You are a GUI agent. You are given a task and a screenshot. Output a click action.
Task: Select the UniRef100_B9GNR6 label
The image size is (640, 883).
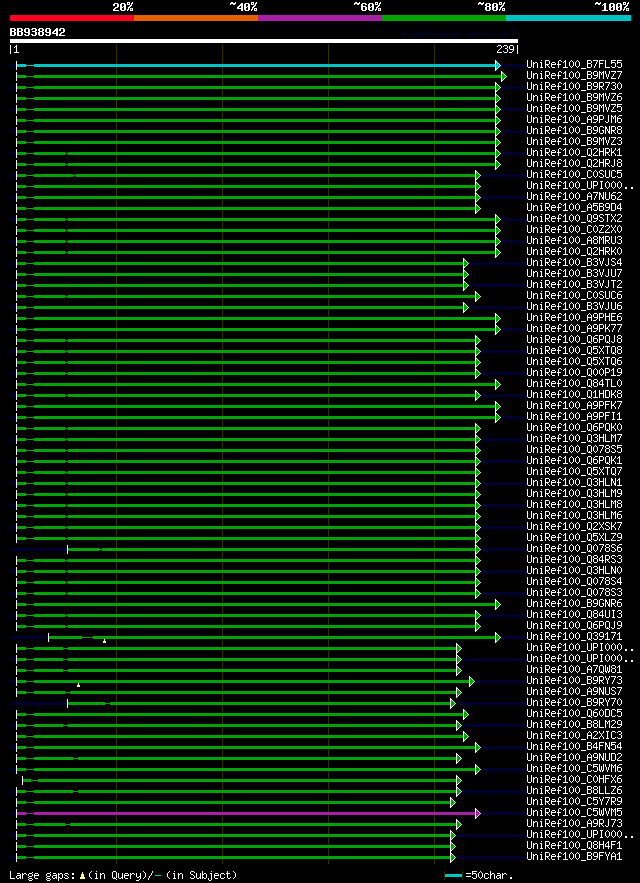tap(574, 603)
